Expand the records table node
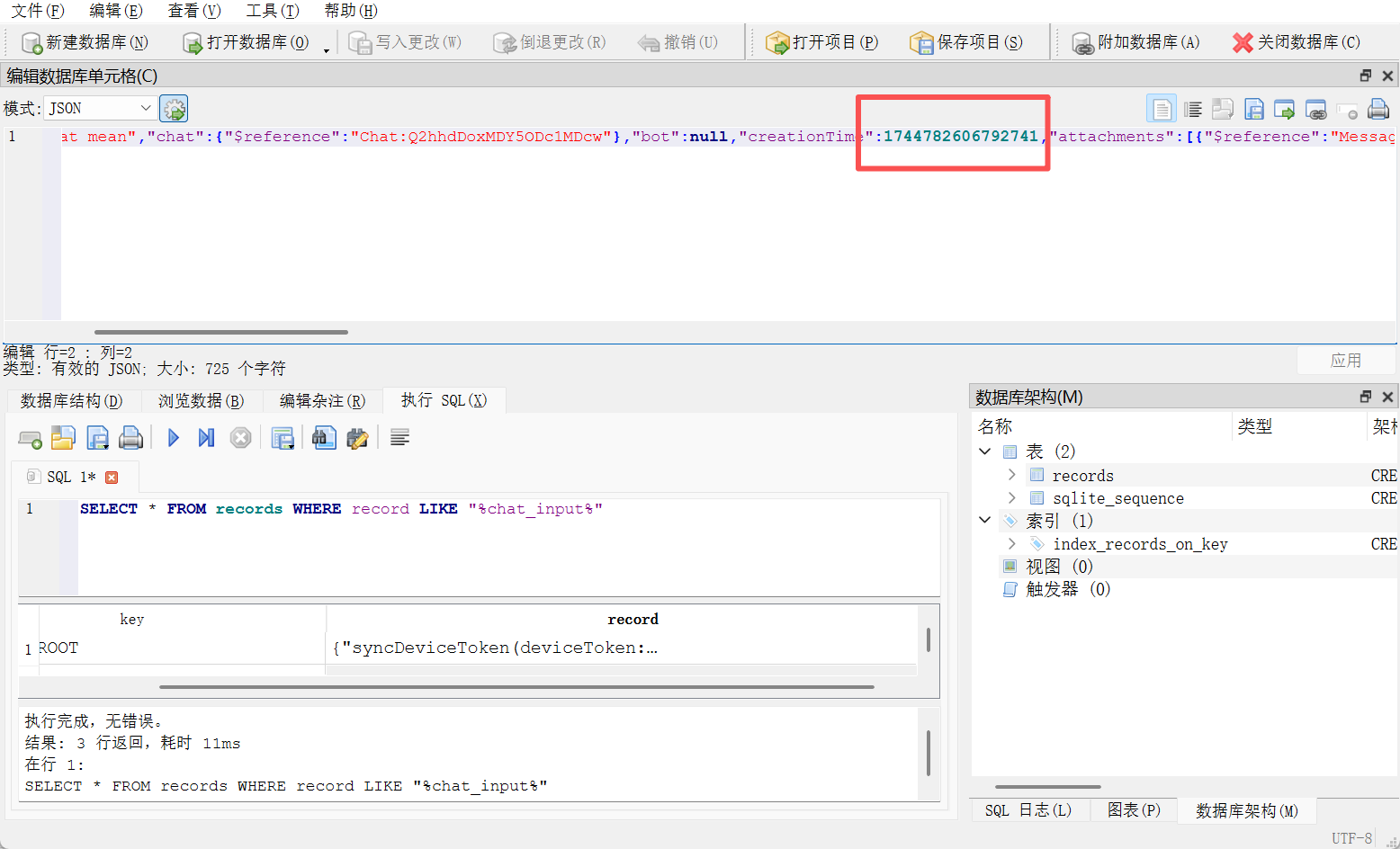This screenshot has height=849, width=1400. point(1011,475)
